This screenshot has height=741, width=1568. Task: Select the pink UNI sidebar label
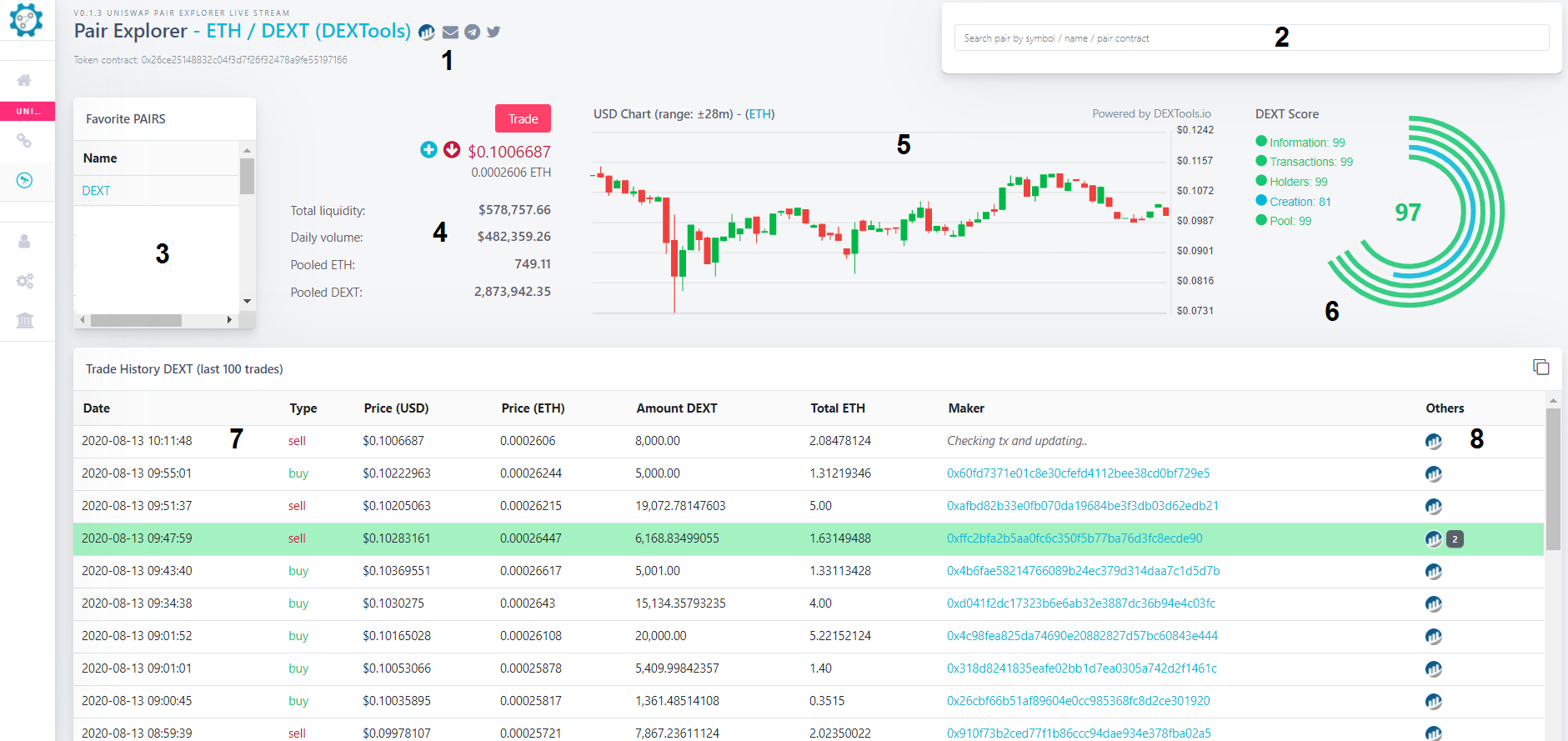click(x=28, y=111)
